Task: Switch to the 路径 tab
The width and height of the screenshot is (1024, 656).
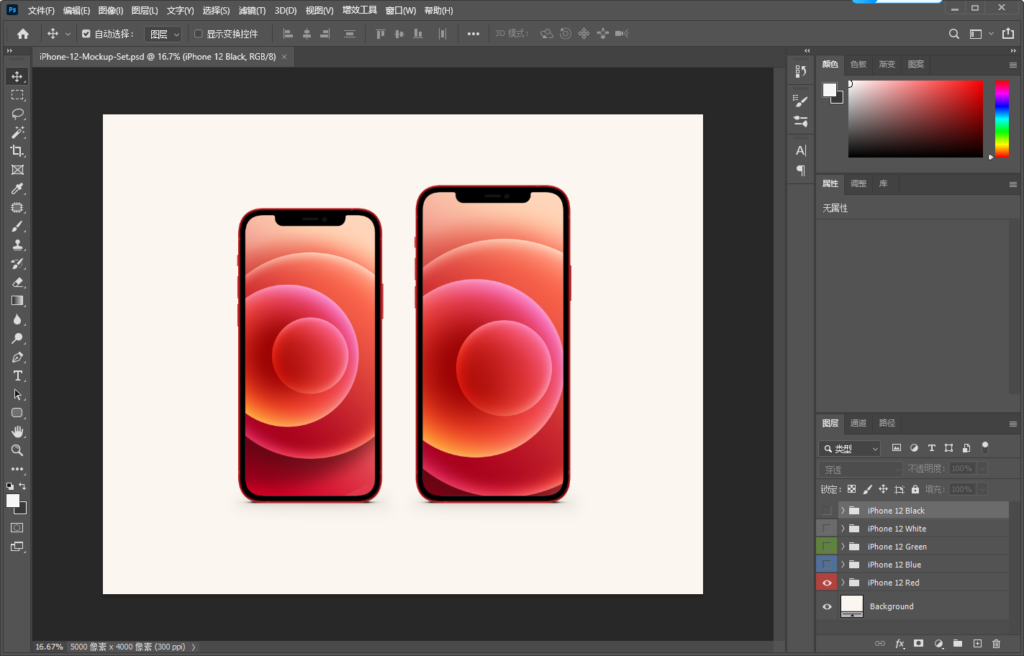Action: pos(887,423)
